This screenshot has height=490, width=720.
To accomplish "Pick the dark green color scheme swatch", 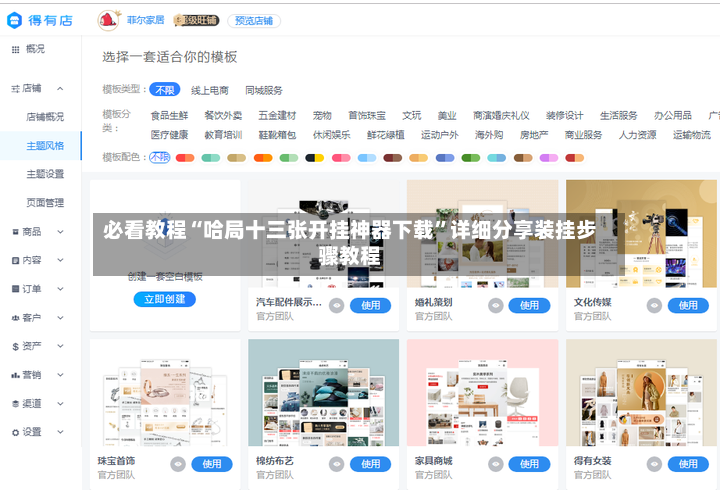I will point(471,158).
